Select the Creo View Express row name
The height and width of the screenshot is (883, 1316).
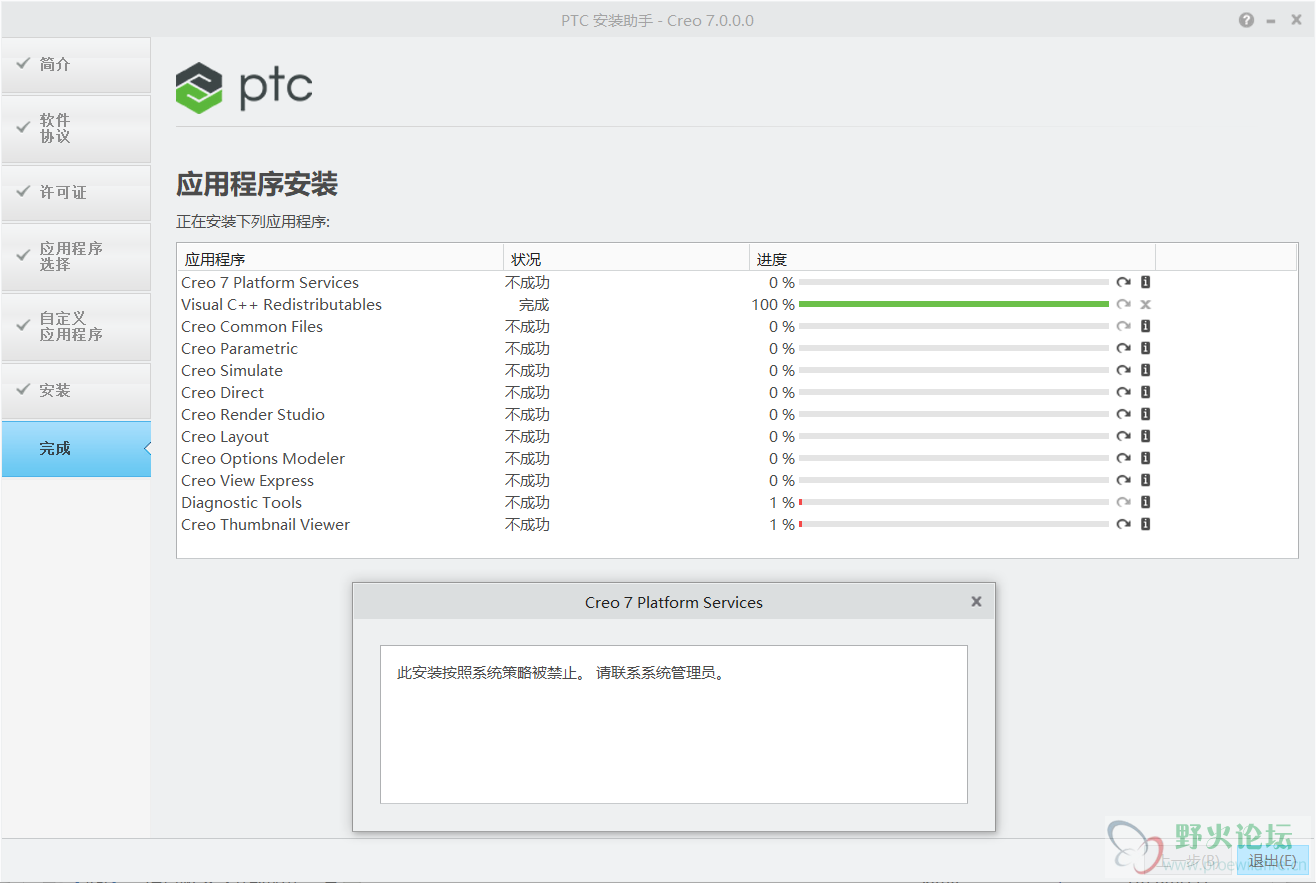pyautogui.click(x=247, y=481)
